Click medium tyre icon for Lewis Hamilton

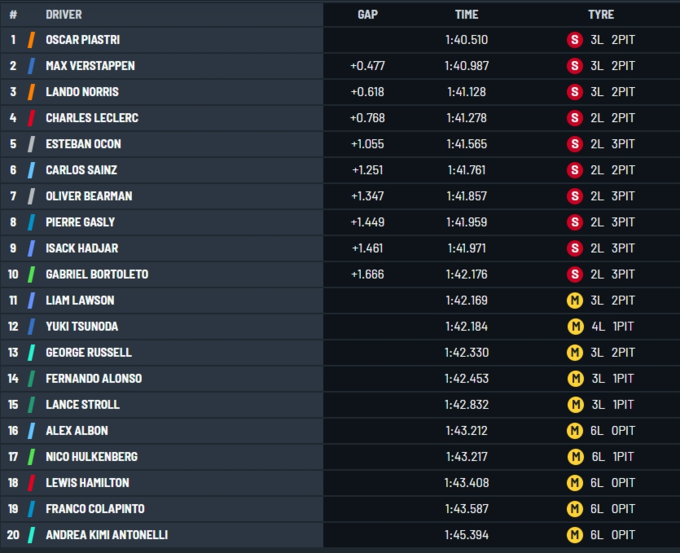tap(574, 483)
